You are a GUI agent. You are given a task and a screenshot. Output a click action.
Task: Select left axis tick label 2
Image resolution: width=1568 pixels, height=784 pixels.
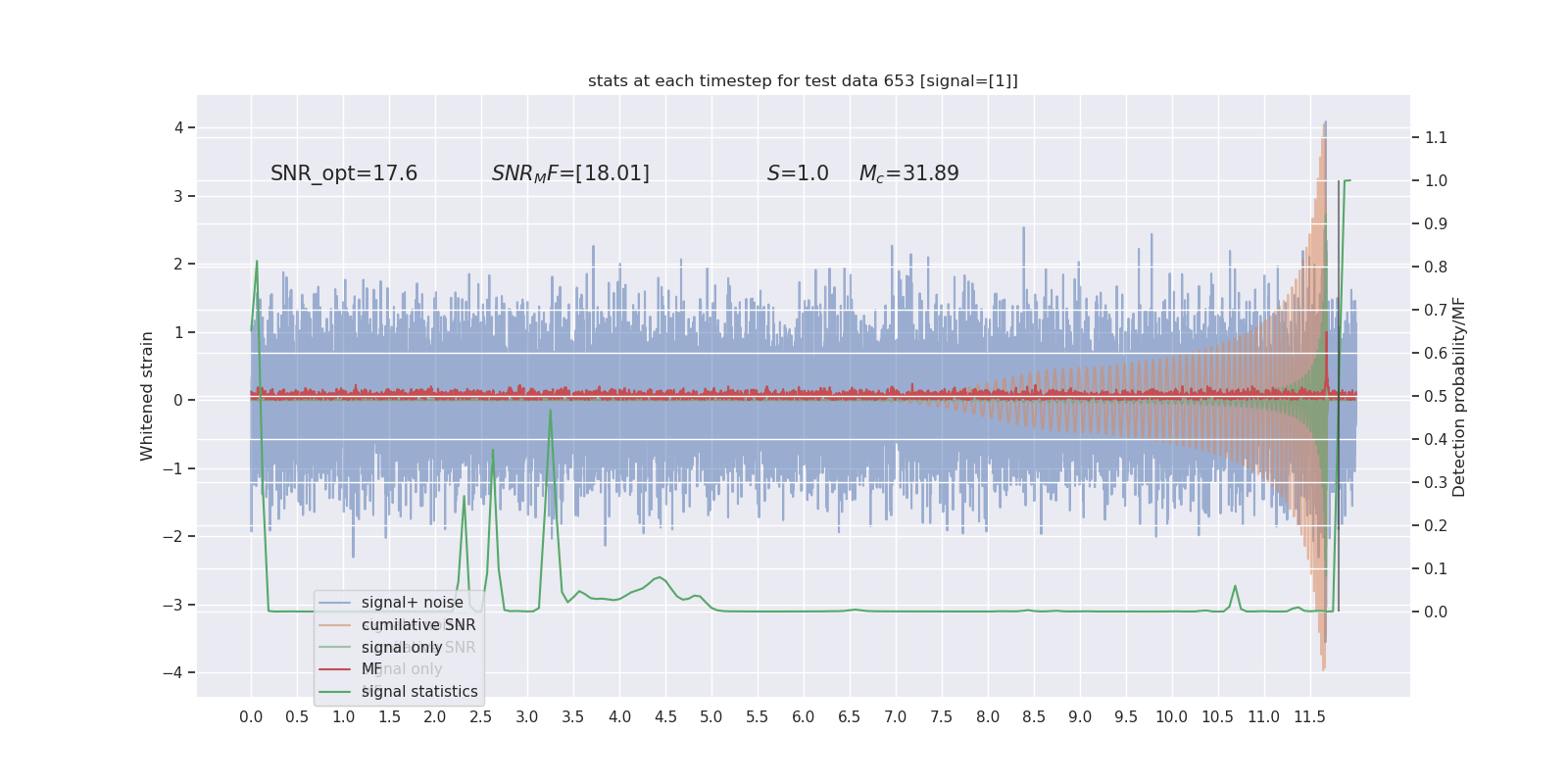click(179, 264)
